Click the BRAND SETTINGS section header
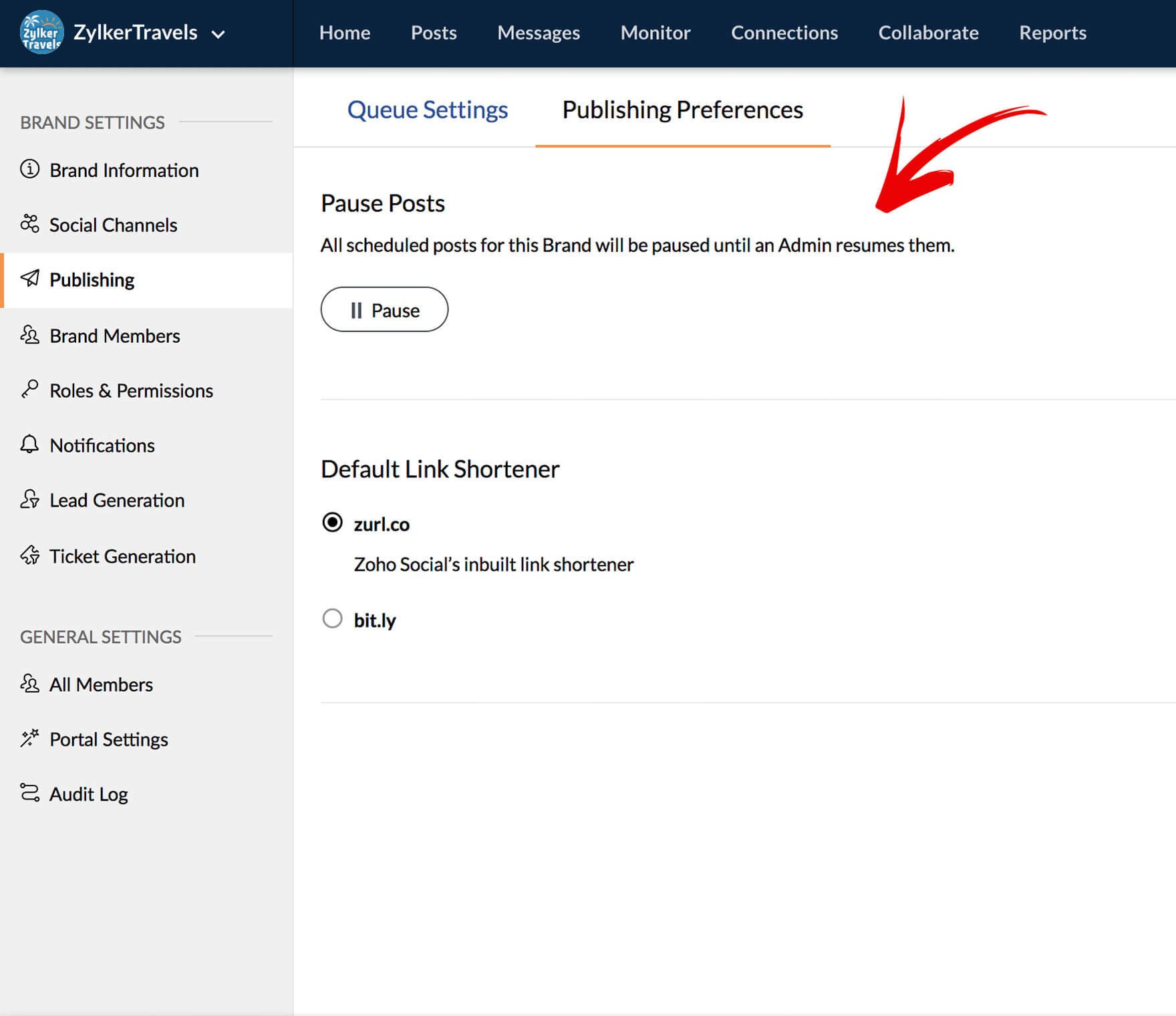1176x1016 pixels. click(x=92, y=122)
